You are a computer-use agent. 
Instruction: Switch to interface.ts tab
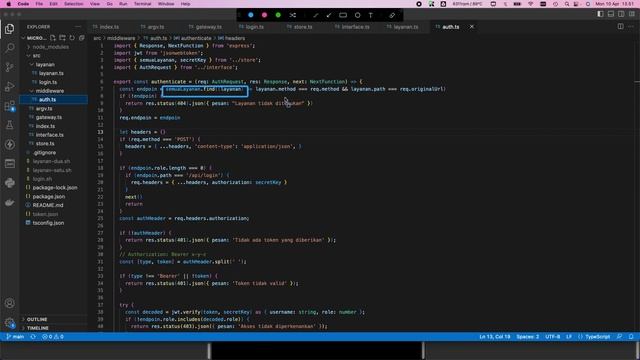pyautogui.click(x=355, y=27)
